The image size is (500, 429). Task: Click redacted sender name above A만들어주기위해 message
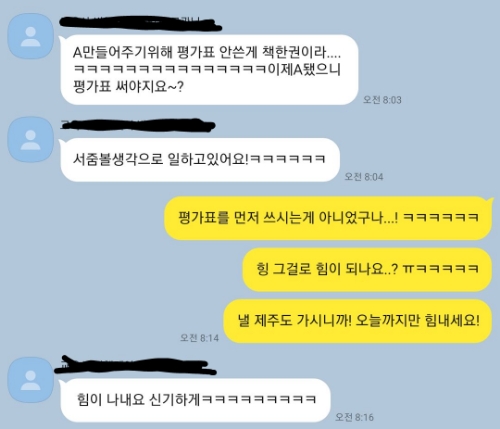[x=140, y=23]
